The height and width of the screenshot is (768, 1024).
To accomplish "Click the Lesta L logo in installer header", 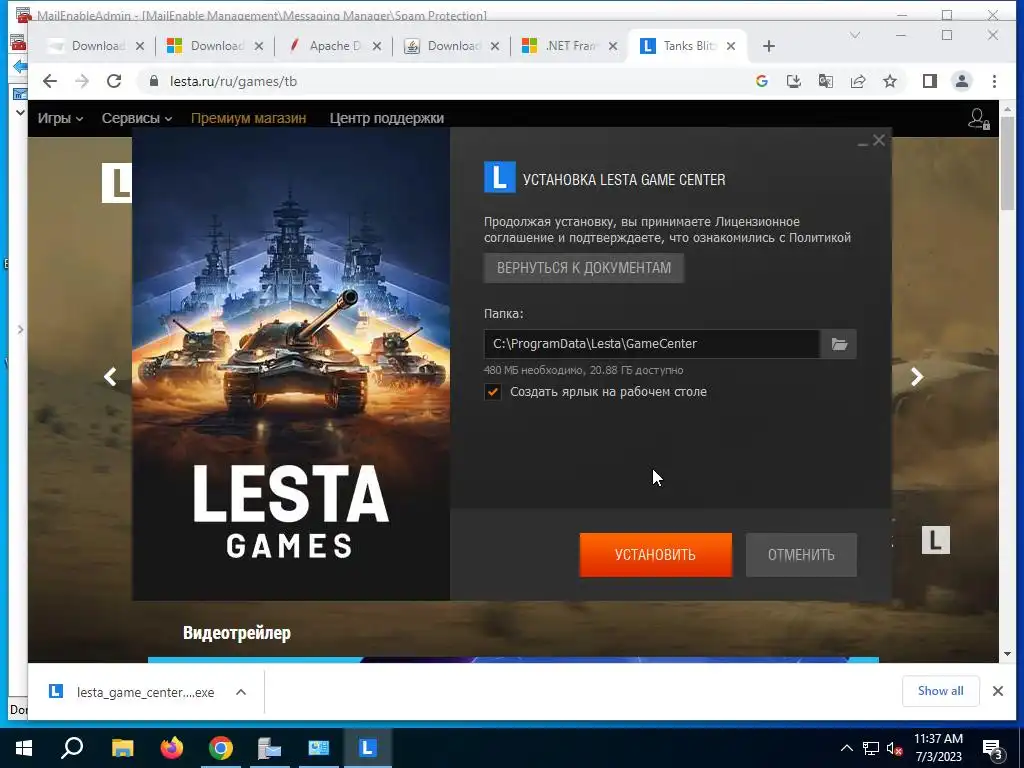I will pyautogui.click(x=500, y=178).
